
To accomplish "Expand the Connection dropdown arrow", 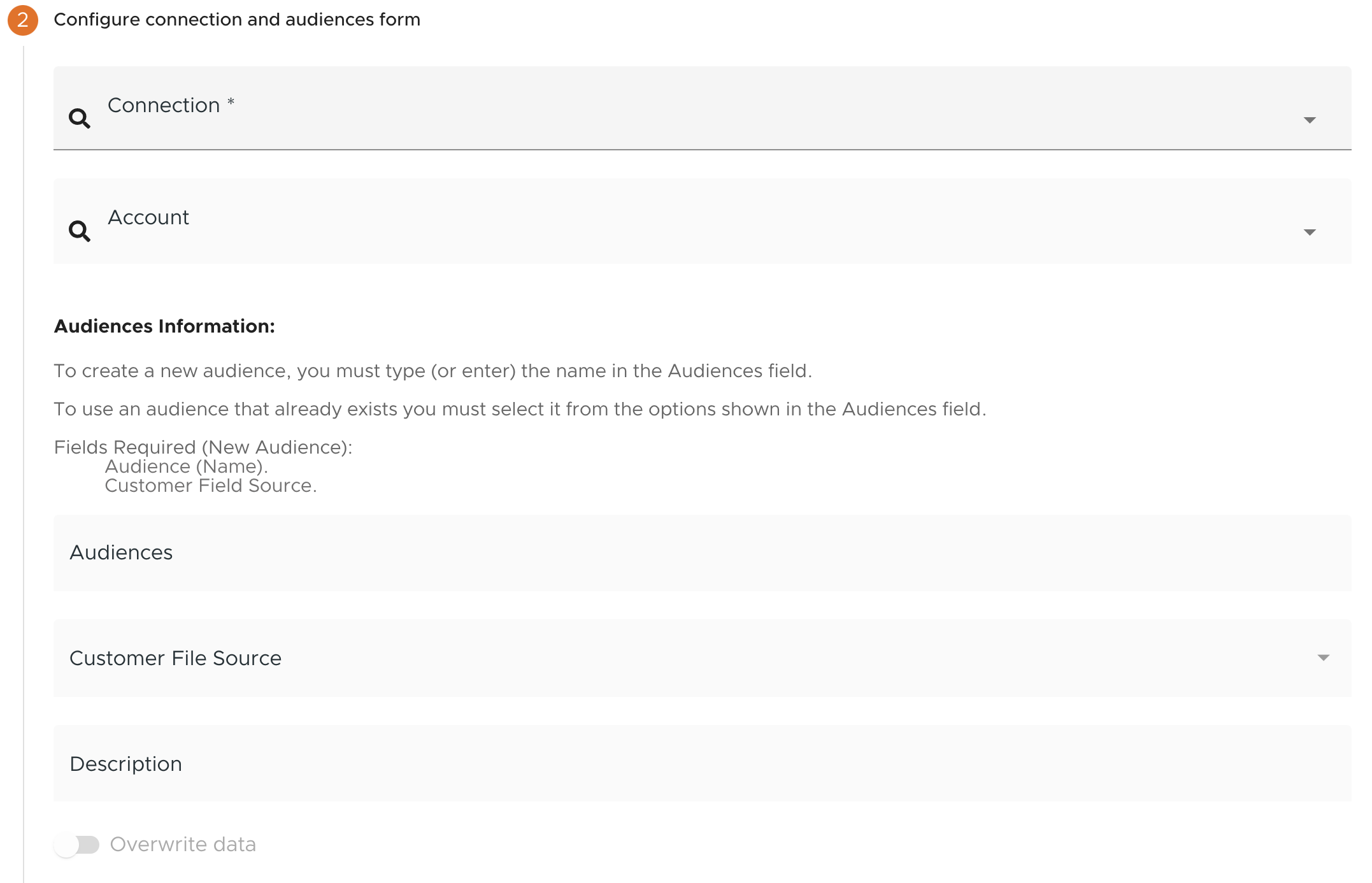I will [1309, 120].
